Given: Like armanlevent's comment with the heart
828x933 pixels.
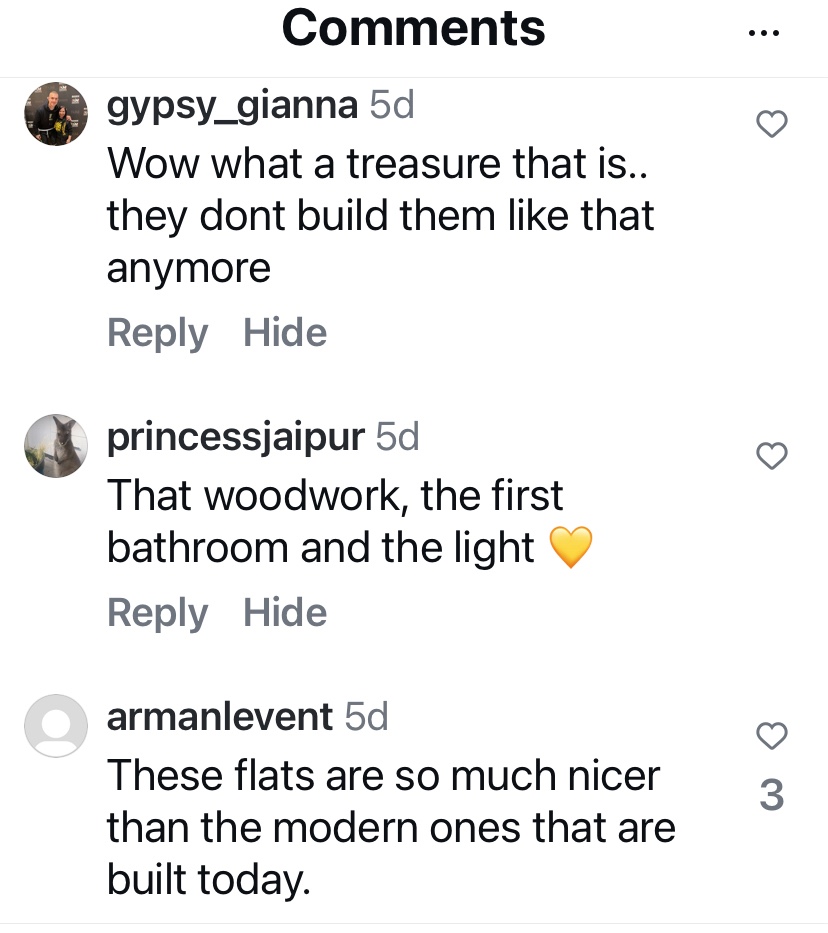Looking at the screenshot, I should coord(770,736).
